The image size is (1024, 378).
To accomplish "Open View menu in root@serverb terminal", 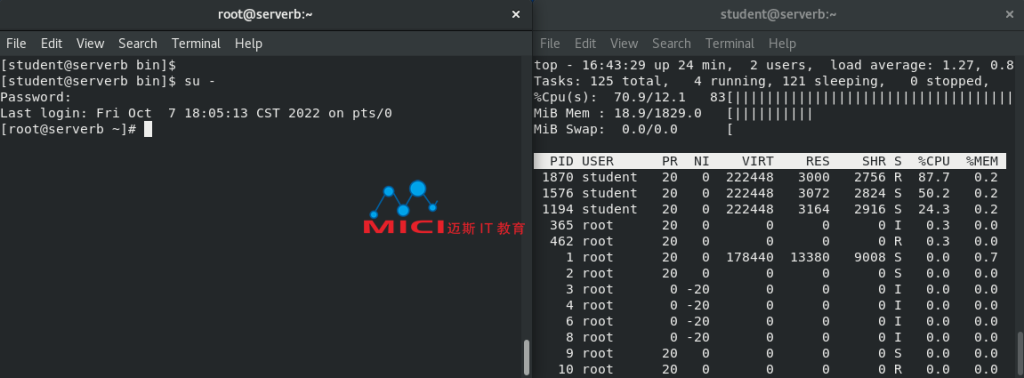I will pos(90,44).
